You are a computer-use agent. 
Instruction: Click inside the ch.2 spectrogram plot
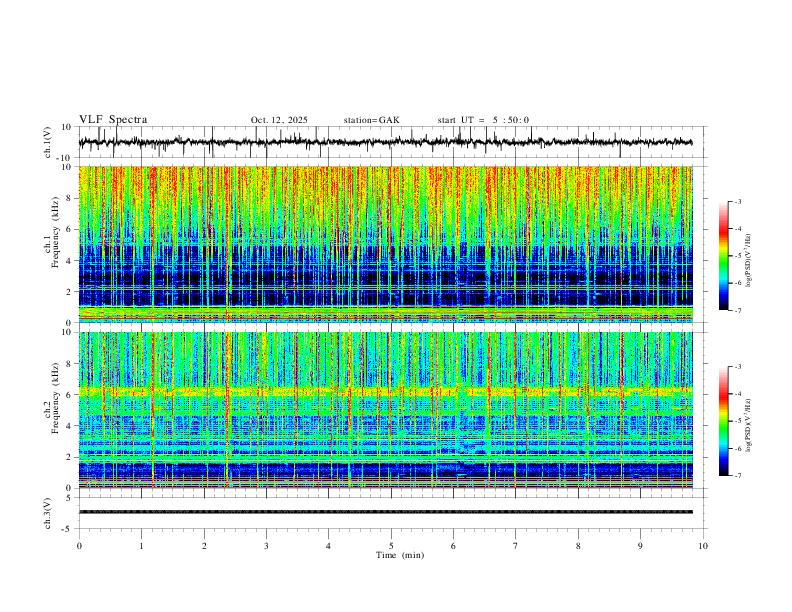(x=385, y=410)
